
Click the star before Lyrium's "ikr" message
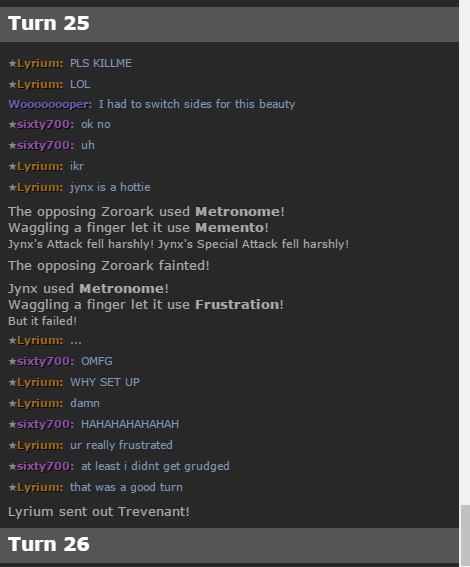pos(12,166)
